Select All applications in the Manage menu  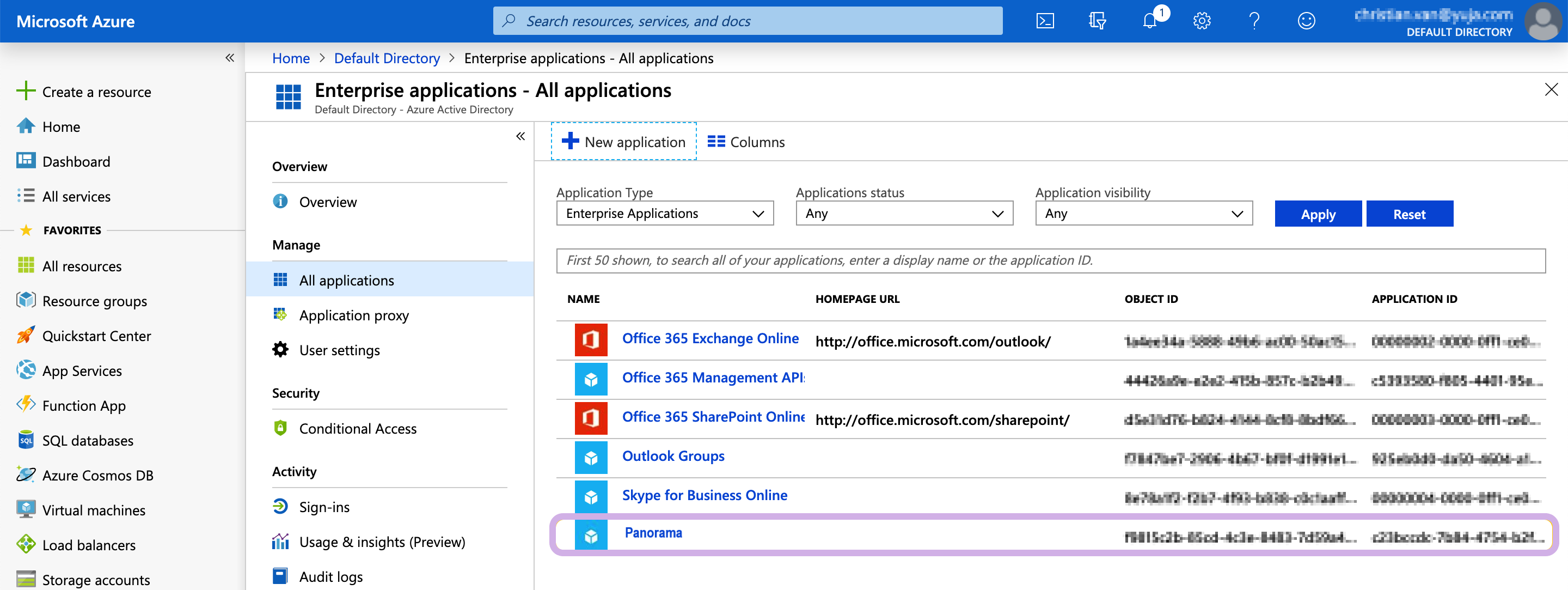tap(390, 280)
